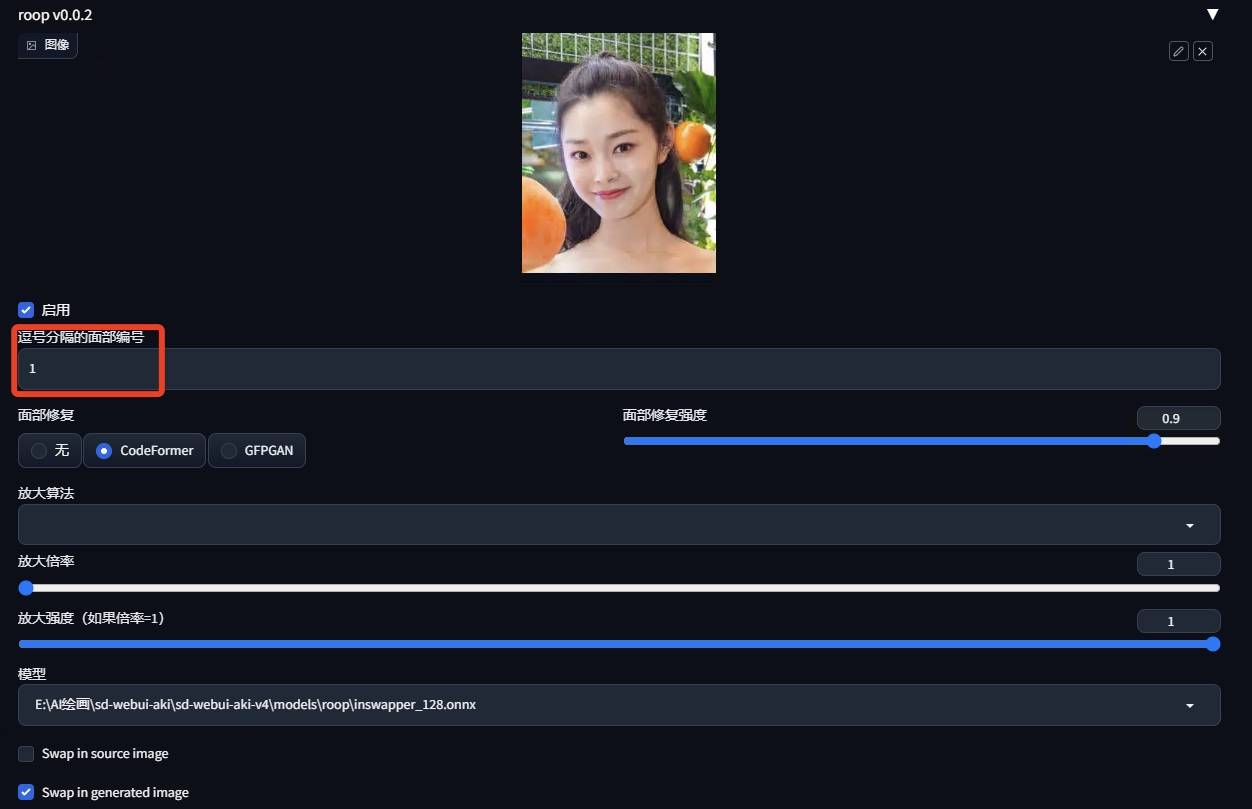Image resolution: width=1252 pixels, height=809 pixels.
Task: Click the pencil edit image icon
Action: tap(1179, 51)
